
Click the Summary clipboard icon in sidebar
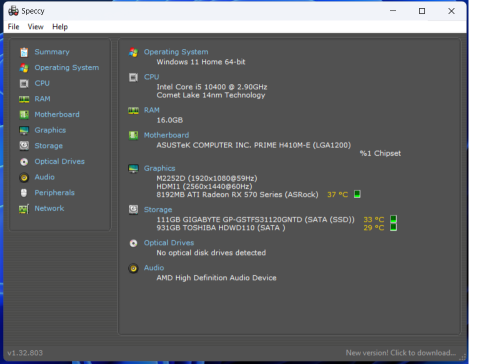coord(24,52)
